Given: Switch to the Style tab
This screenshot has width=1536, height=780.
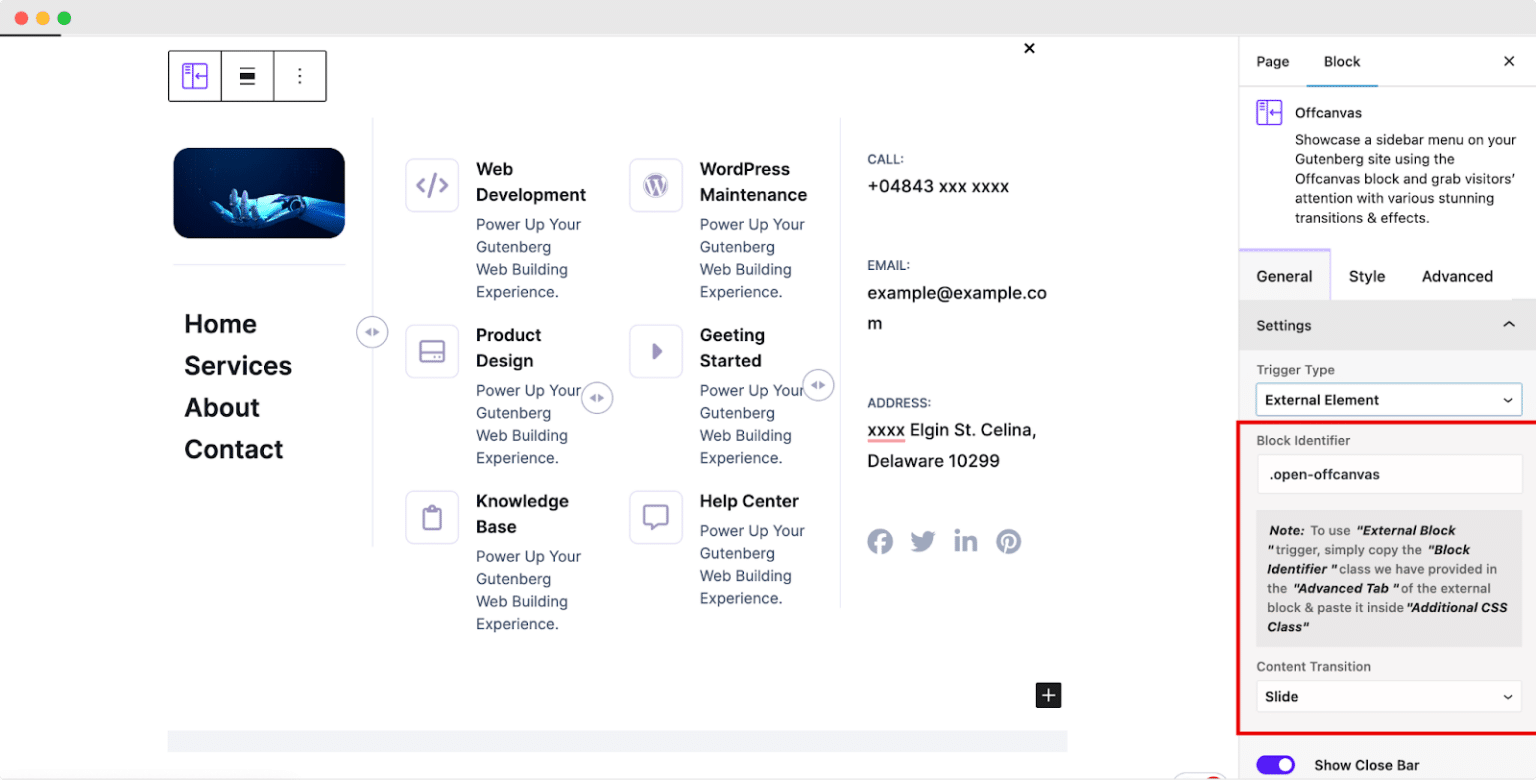Looking at the screenshot, I should pos(1366,276).
